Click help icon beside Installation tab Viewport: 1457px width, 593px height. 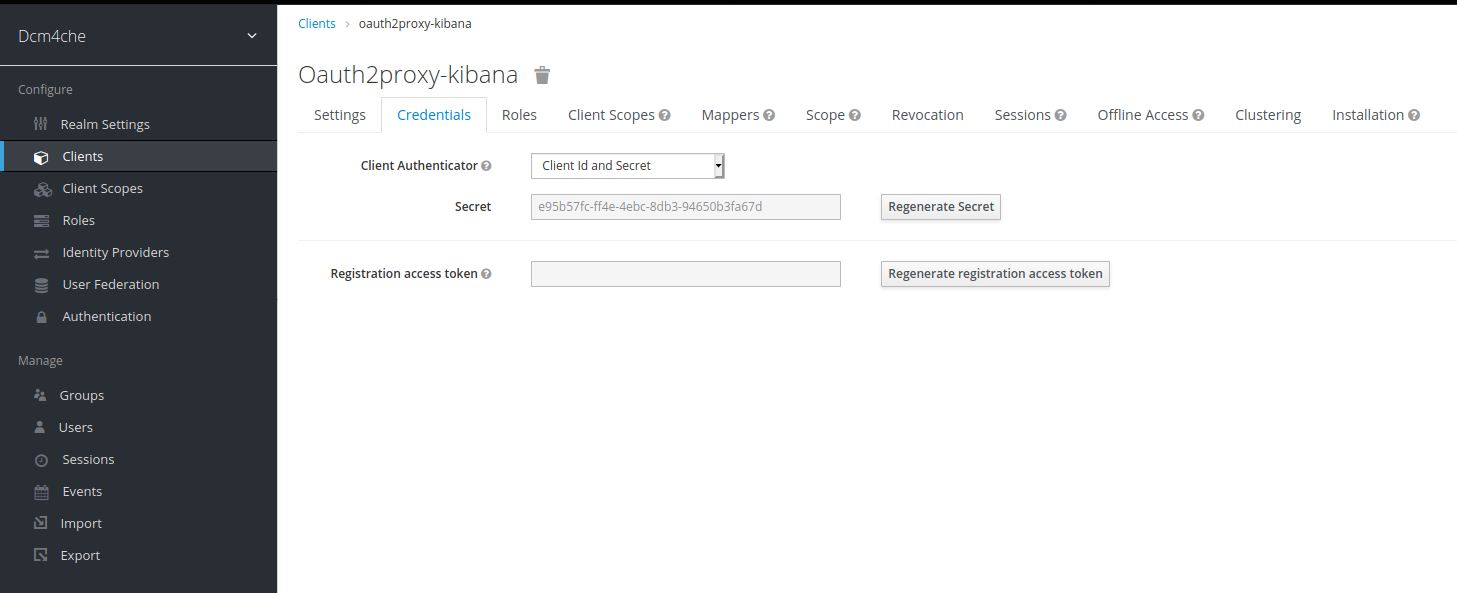point(1414,115)
